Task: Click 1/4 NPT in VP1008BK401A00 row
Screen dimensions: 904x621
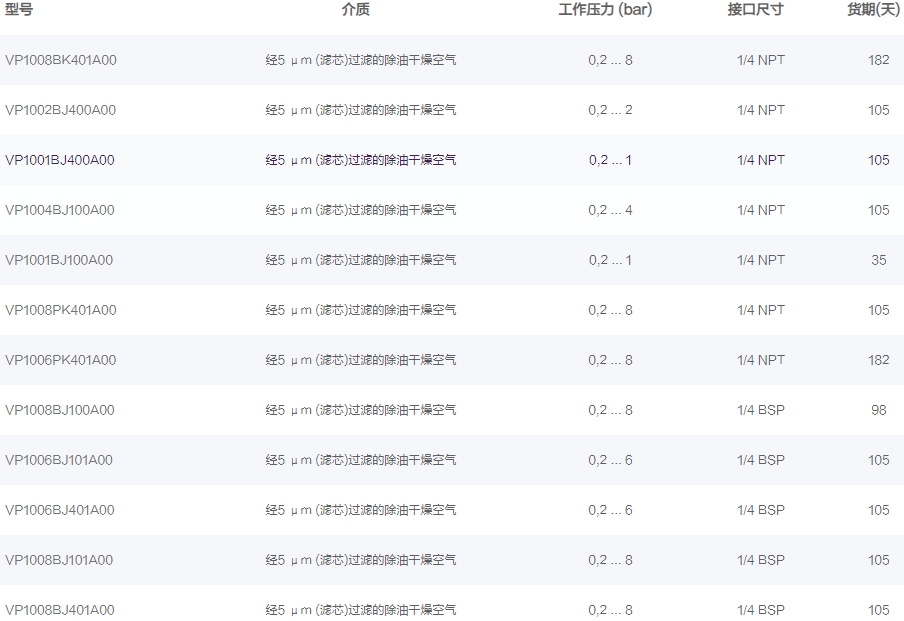Action: pos(761,60)
